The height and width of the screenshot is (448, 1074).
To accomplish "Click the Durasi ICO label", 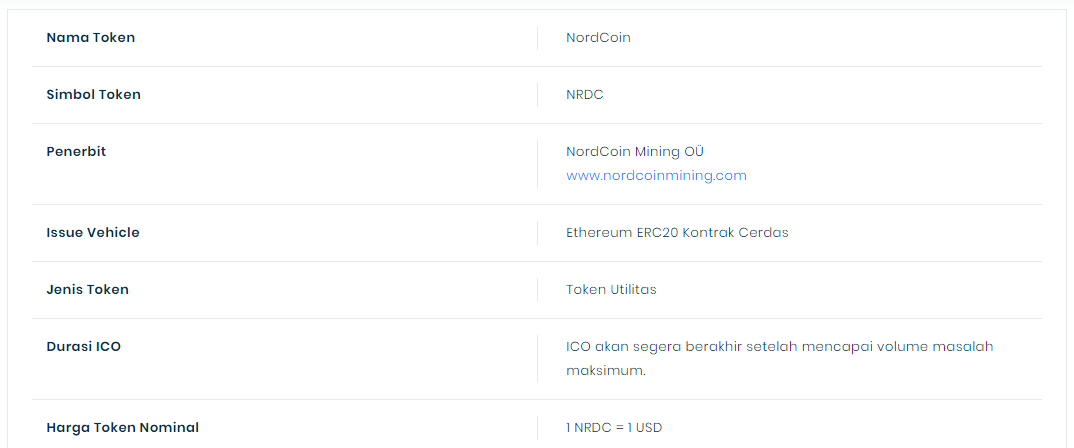I will [x=83, y=346].
